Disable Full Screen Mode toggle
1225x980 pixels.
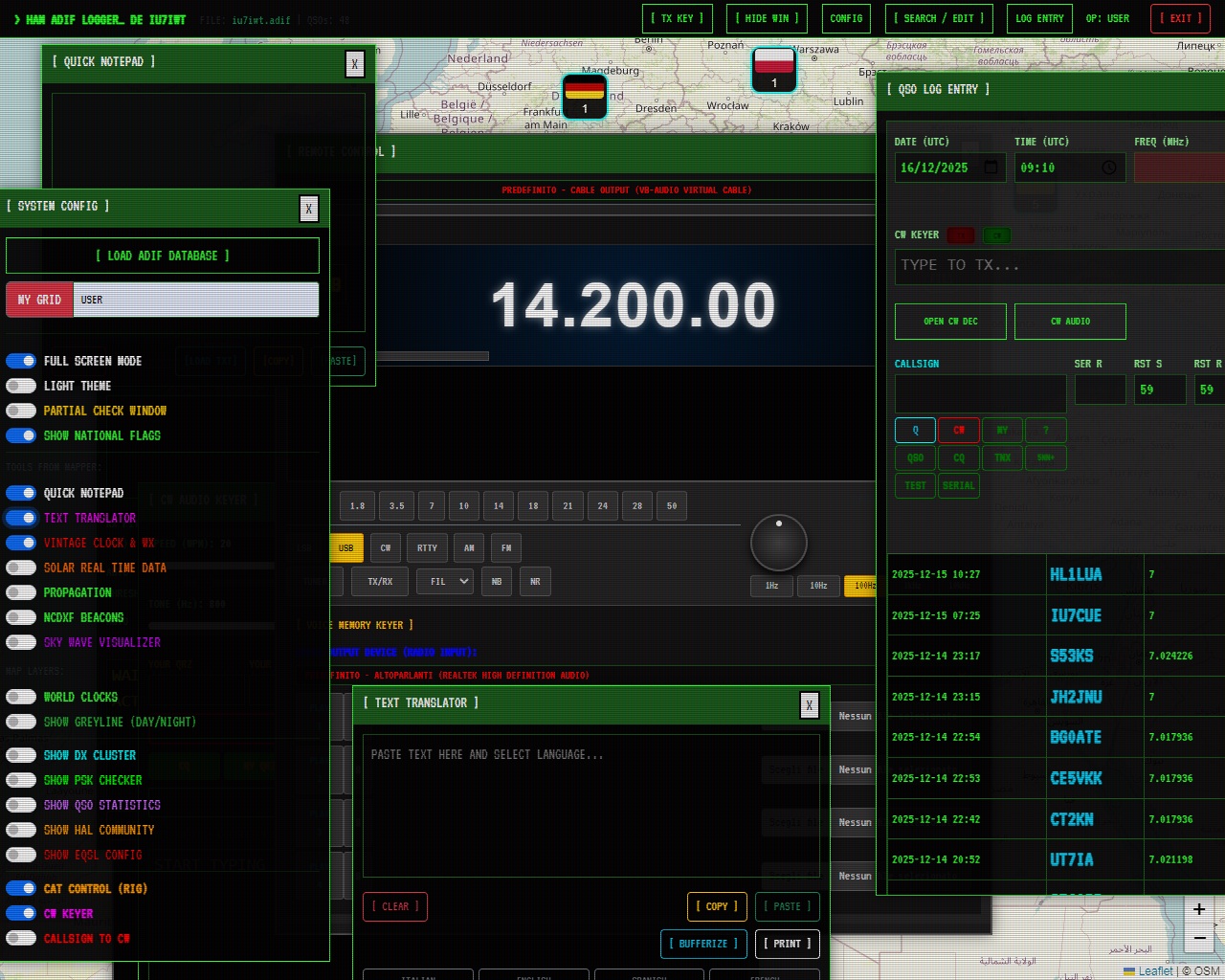[x=21, y=361]
